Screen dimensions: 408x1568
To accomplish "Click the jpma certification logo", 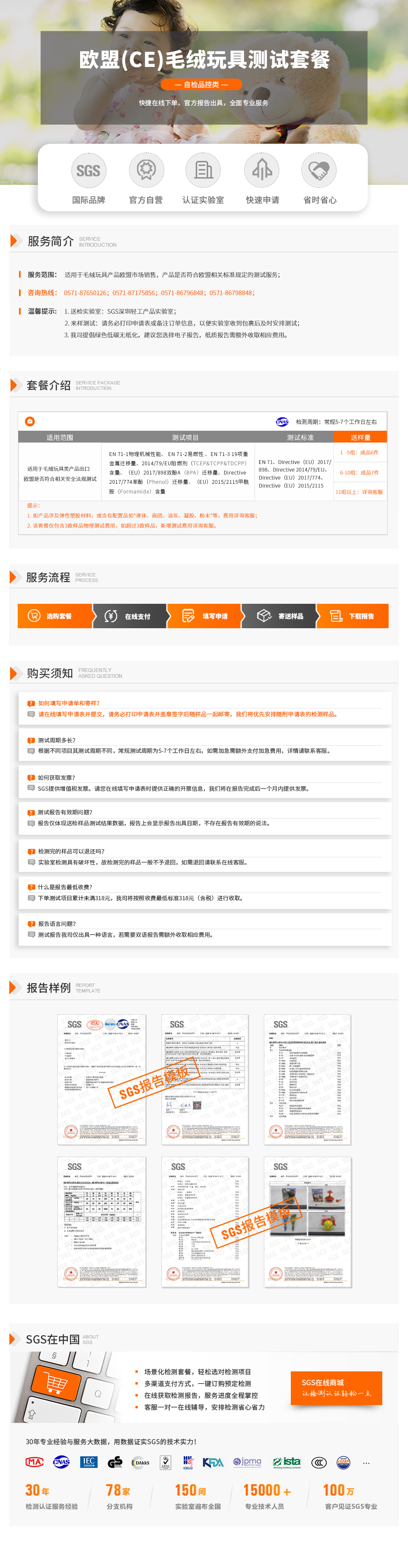I will pos(247,1462).
